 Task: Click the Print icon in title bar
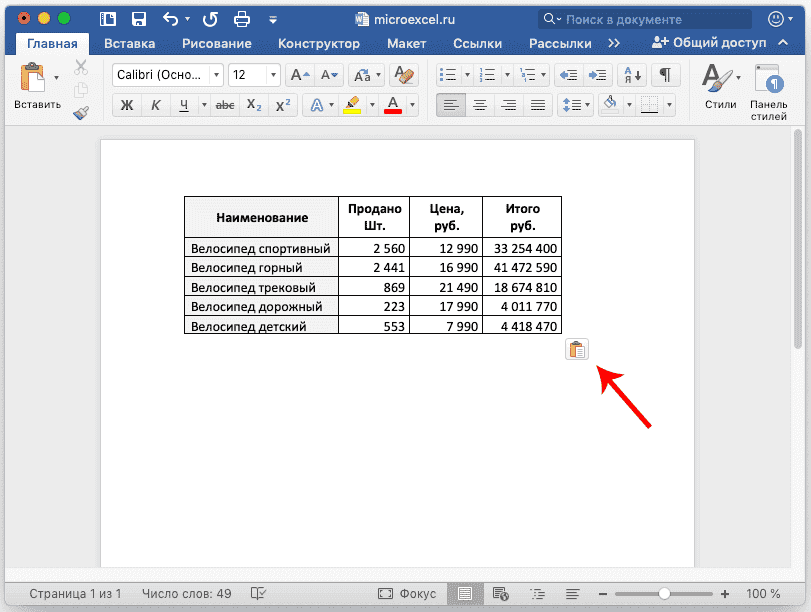pos(242,19)
